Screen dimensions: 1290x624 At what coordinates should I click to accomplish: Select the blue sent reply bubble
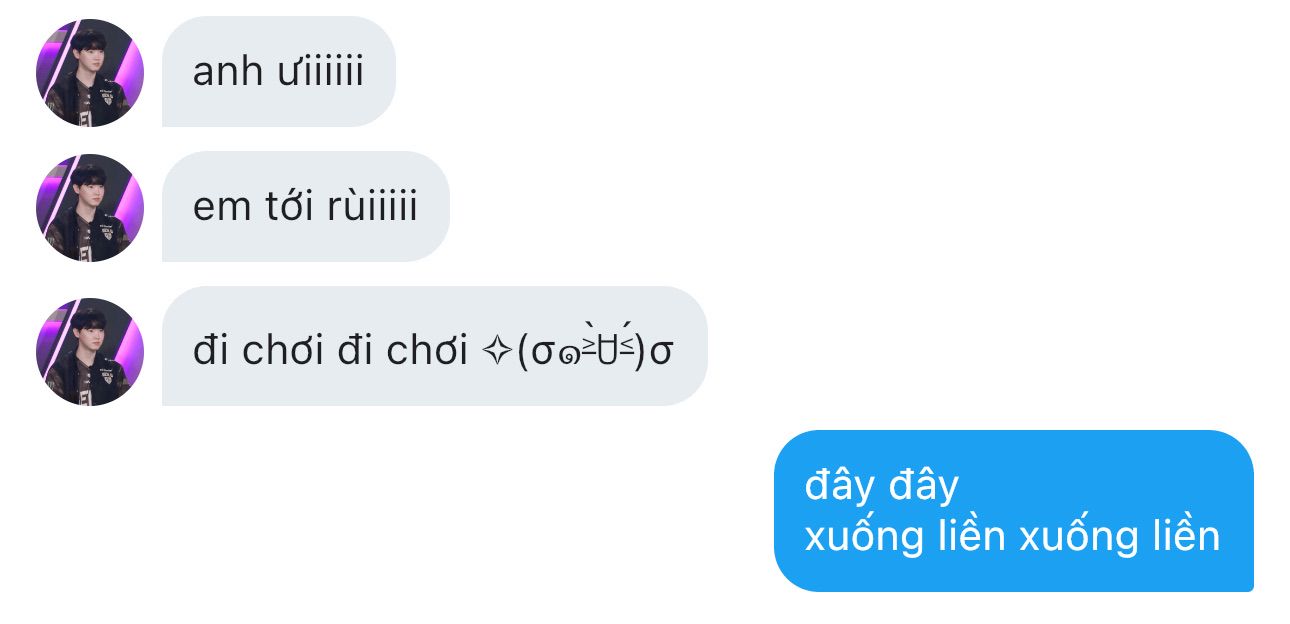1014,511
